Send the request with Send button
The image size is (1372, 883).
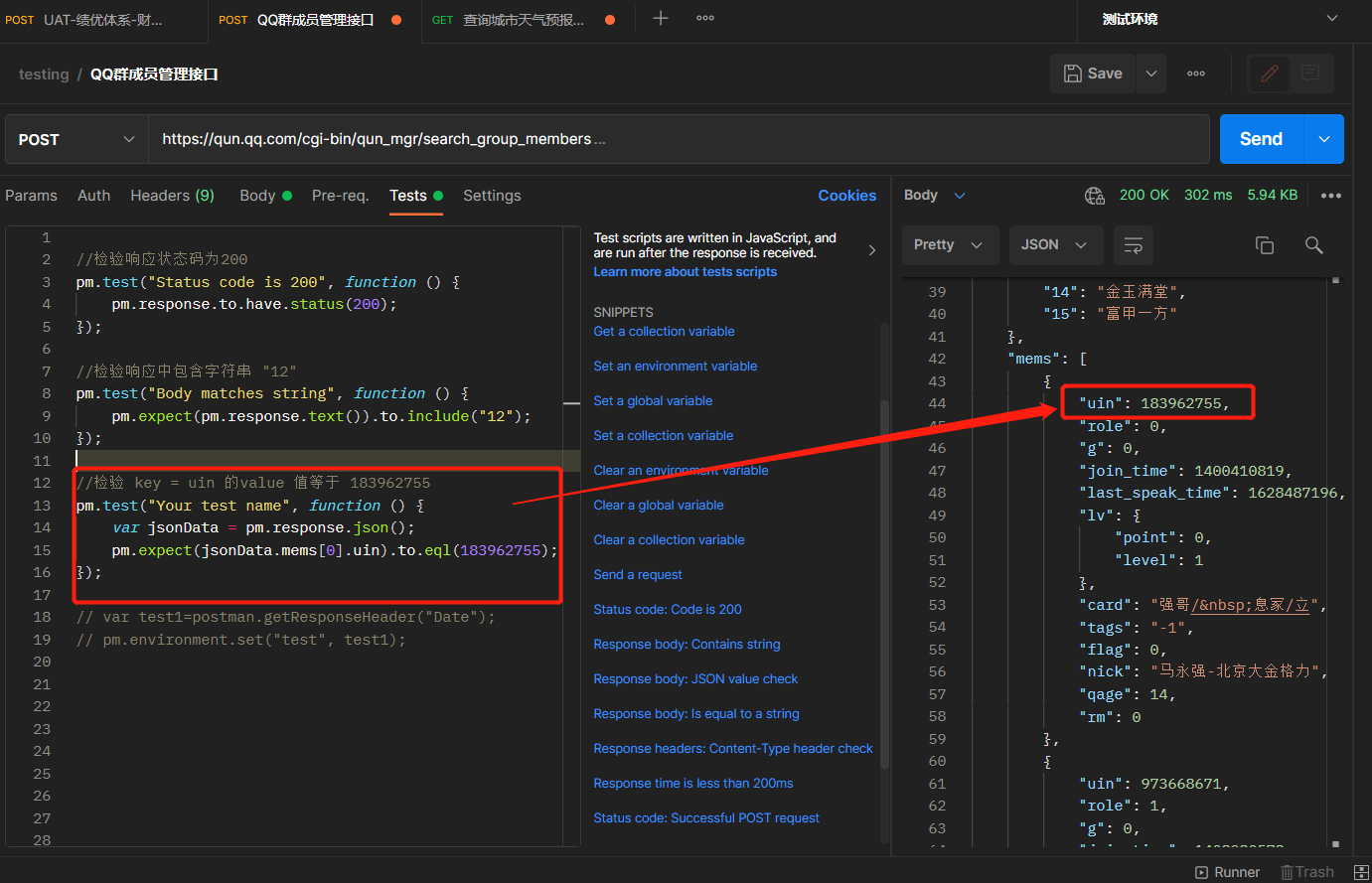click(x=1261, y=139)
